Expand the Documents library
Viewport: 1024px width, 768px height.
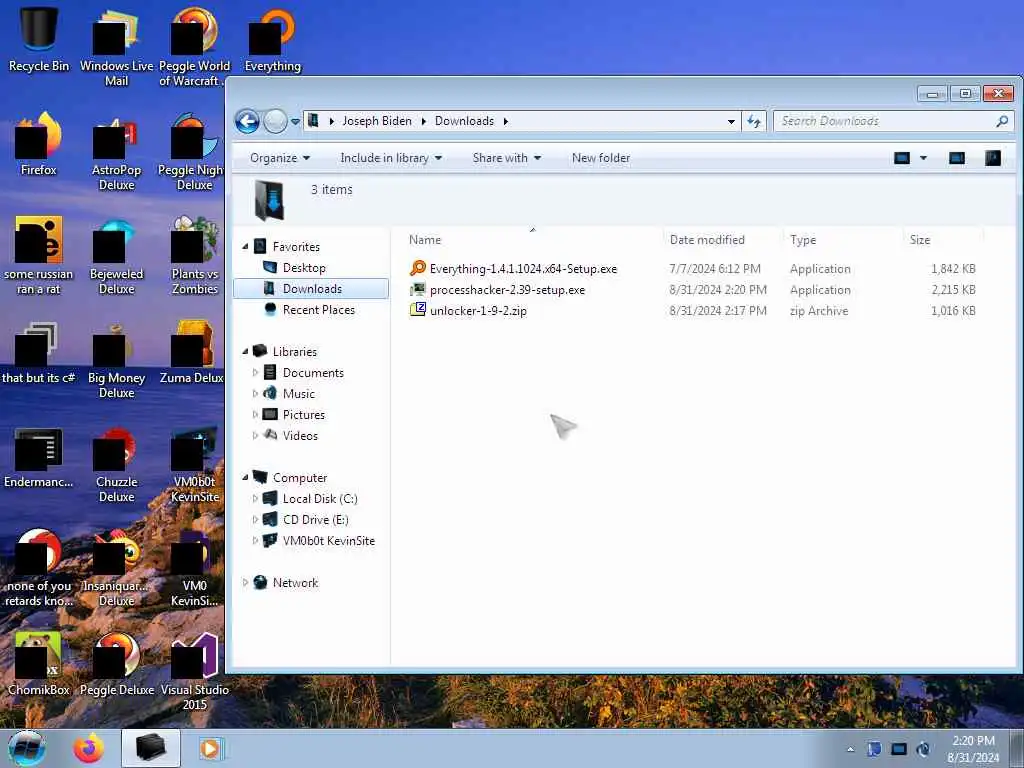pos(255,373)
